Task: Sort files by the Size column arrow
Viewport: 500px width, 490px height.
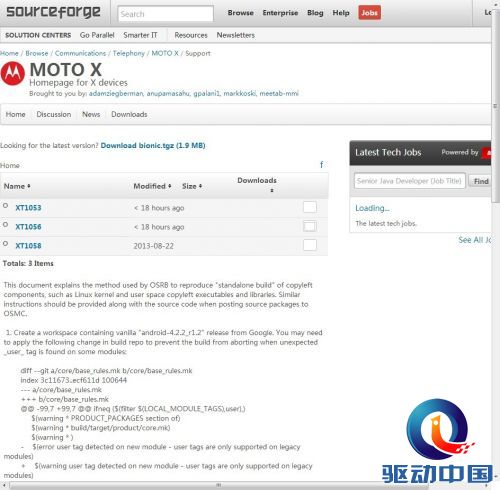Action: coord(200,186)
